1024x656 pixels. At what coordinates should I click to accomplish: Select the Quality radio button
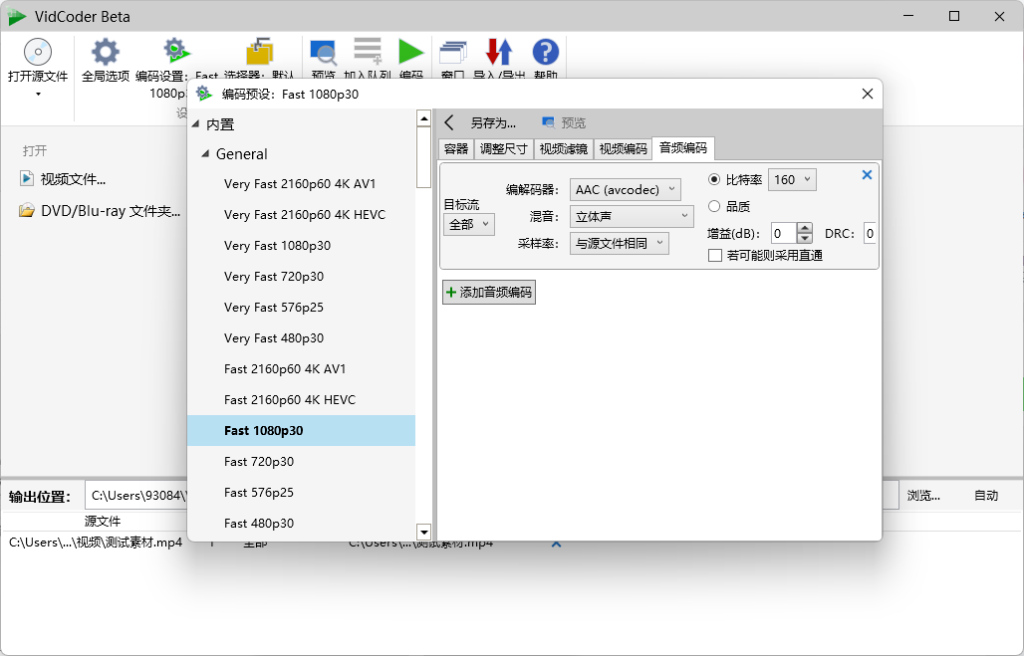pyautogui.click(x=714, y=206)
